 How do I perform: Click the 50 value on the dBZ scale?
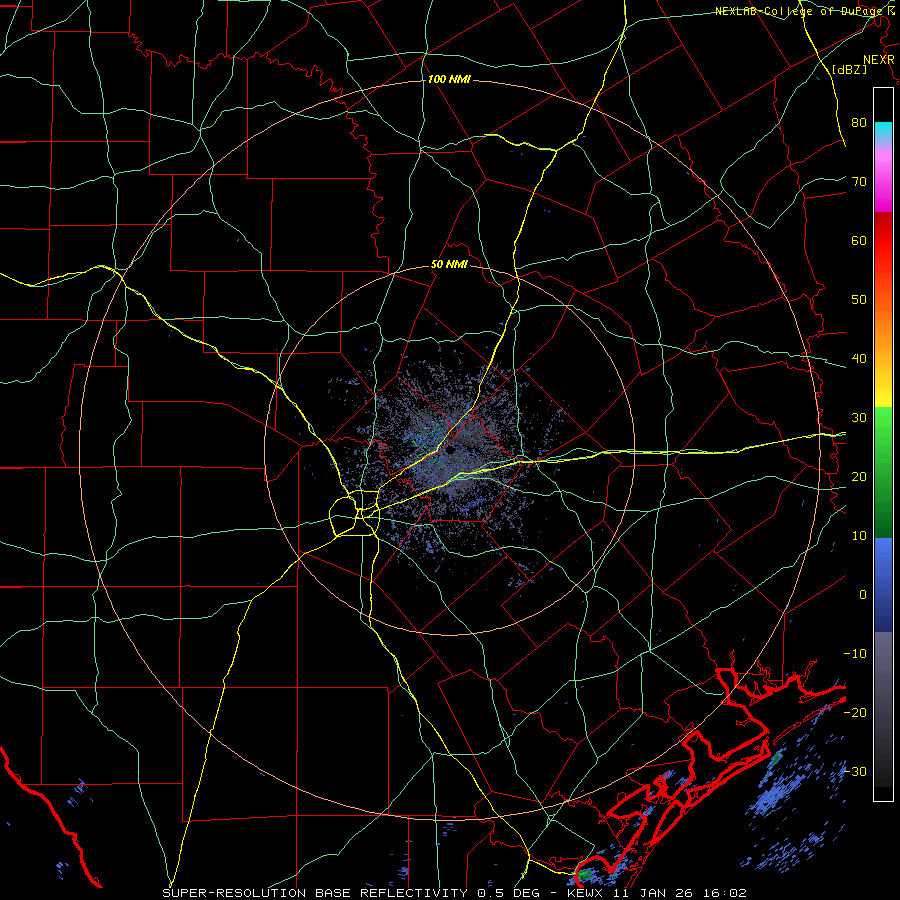[859, 300]
